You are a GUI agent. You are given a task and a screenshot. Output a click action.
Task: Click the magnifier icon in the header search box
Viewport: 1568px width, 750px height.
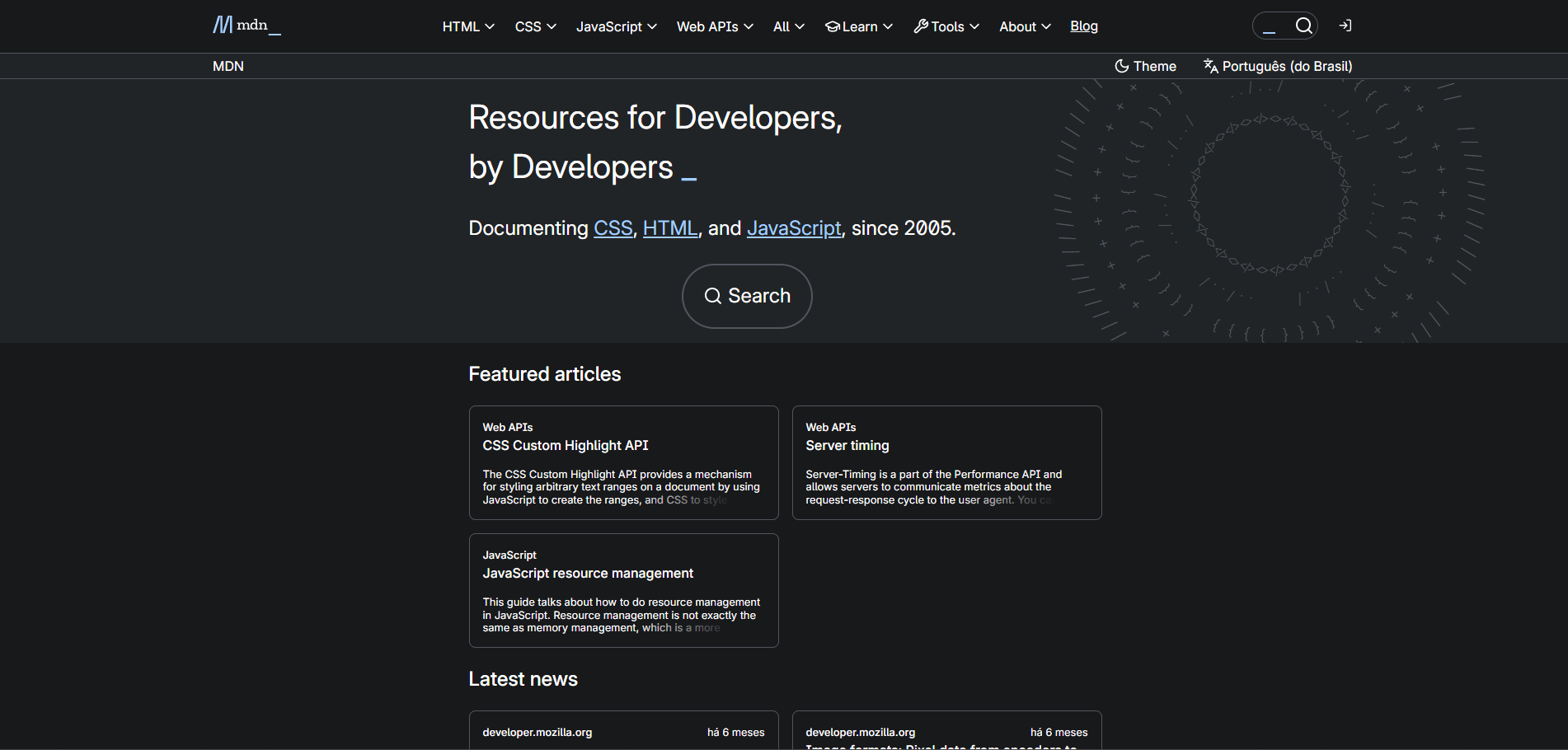click(1303, 26)
